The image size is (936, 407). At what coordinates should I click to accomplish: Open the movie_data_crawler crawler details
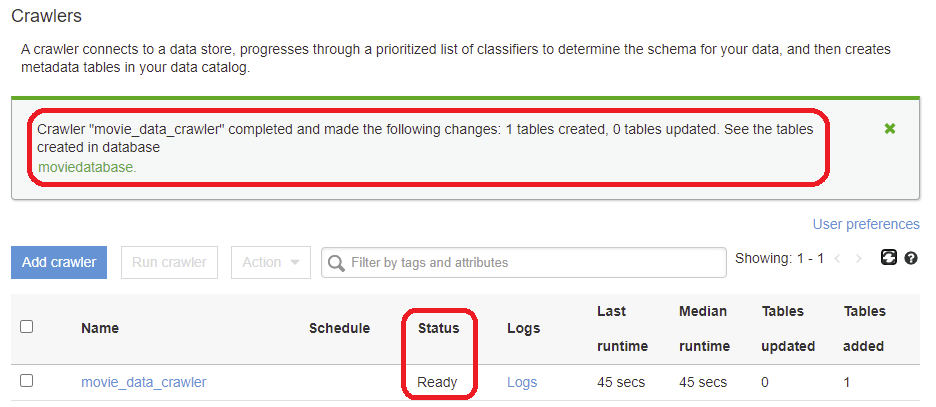144,382
